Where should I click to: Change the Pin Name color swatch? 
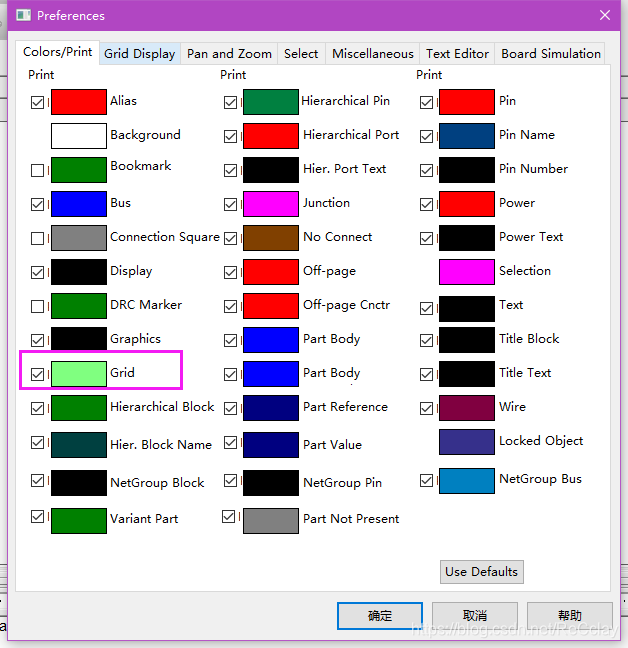(x=467, y=136)
